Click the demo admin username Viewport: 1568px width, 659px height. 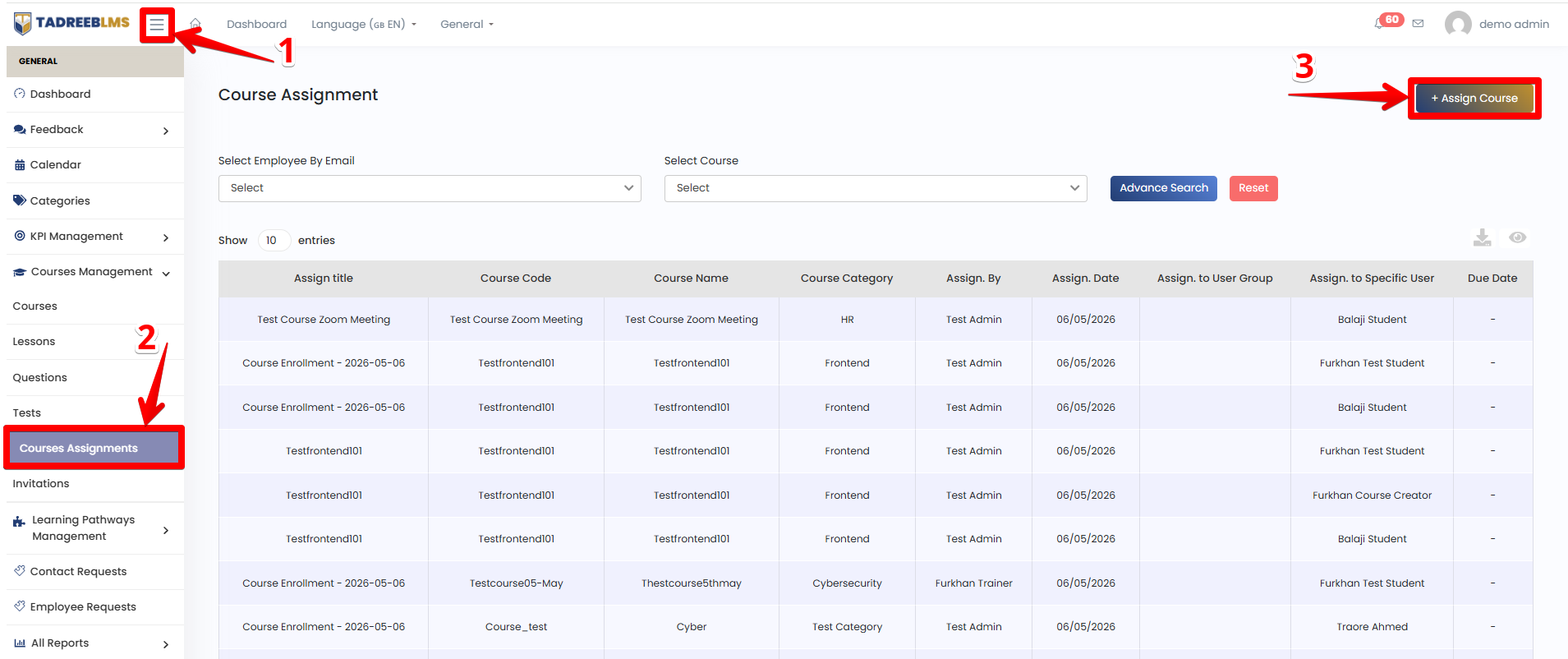tap(1514, 24)
